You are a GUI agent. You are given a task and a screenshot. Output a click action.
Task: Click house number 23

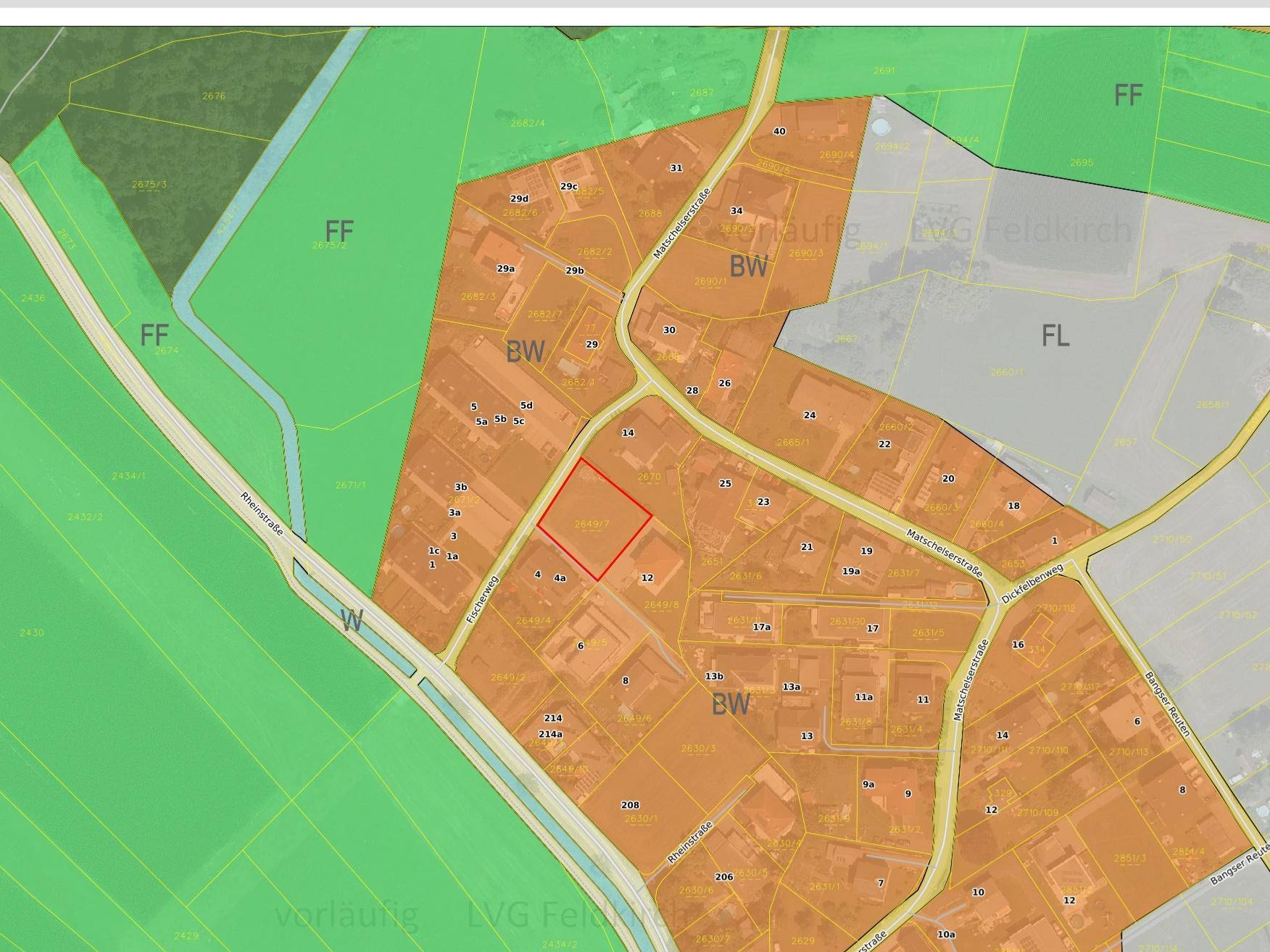coord(763,502)
